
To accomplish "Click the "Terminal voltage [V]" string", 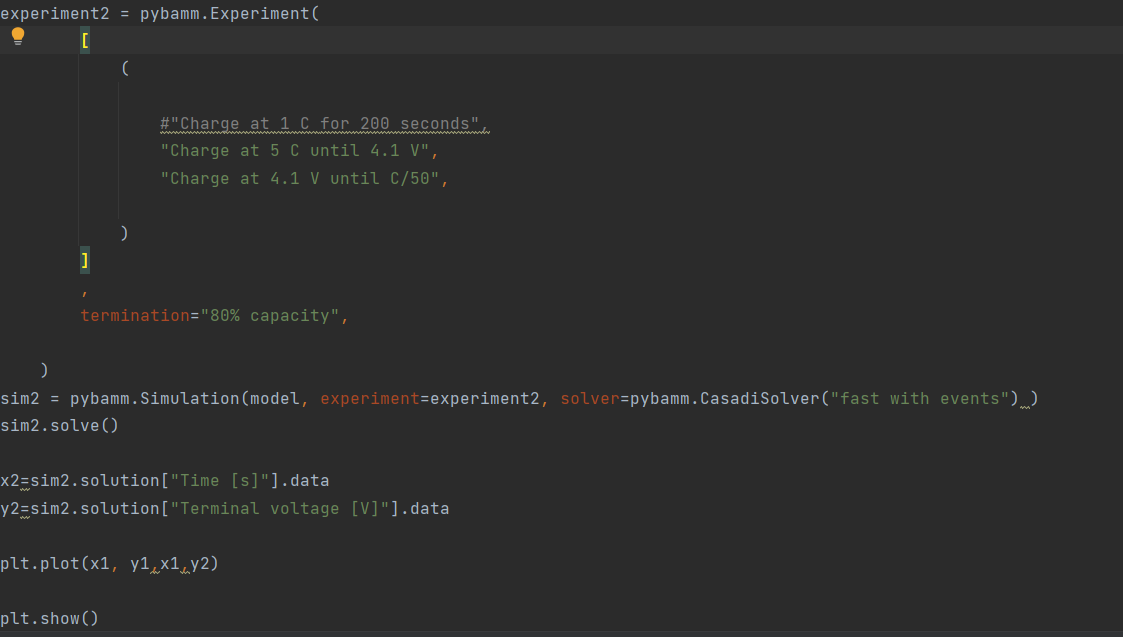I will (x=279, y=509).
